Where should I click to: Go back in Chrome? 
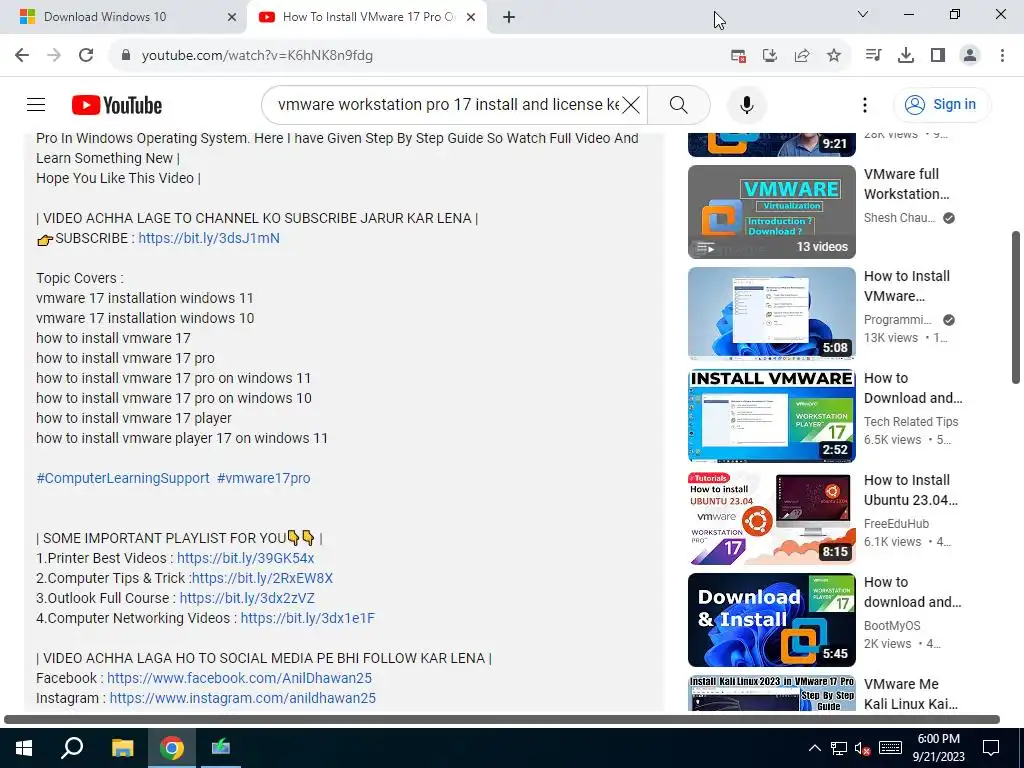pos(22,55)
